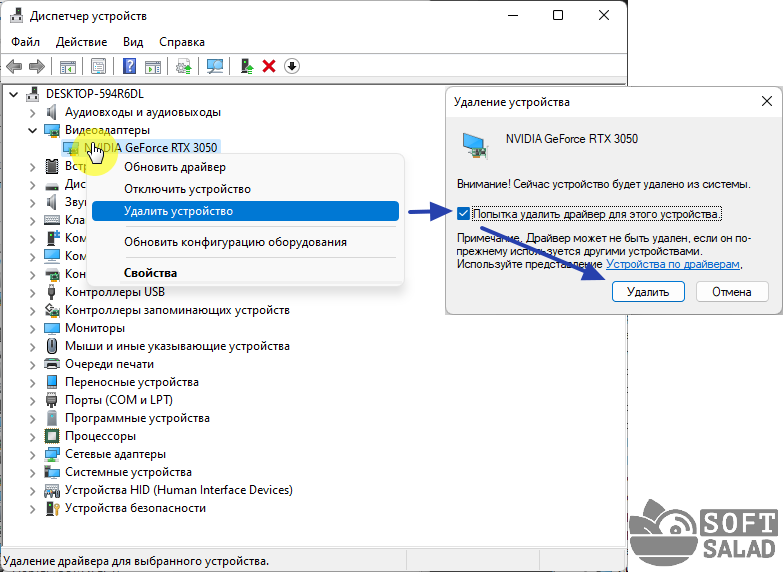Click the Порты (COM и LPT) port icon
Screen dimensions: 783x572
(51, 400)
